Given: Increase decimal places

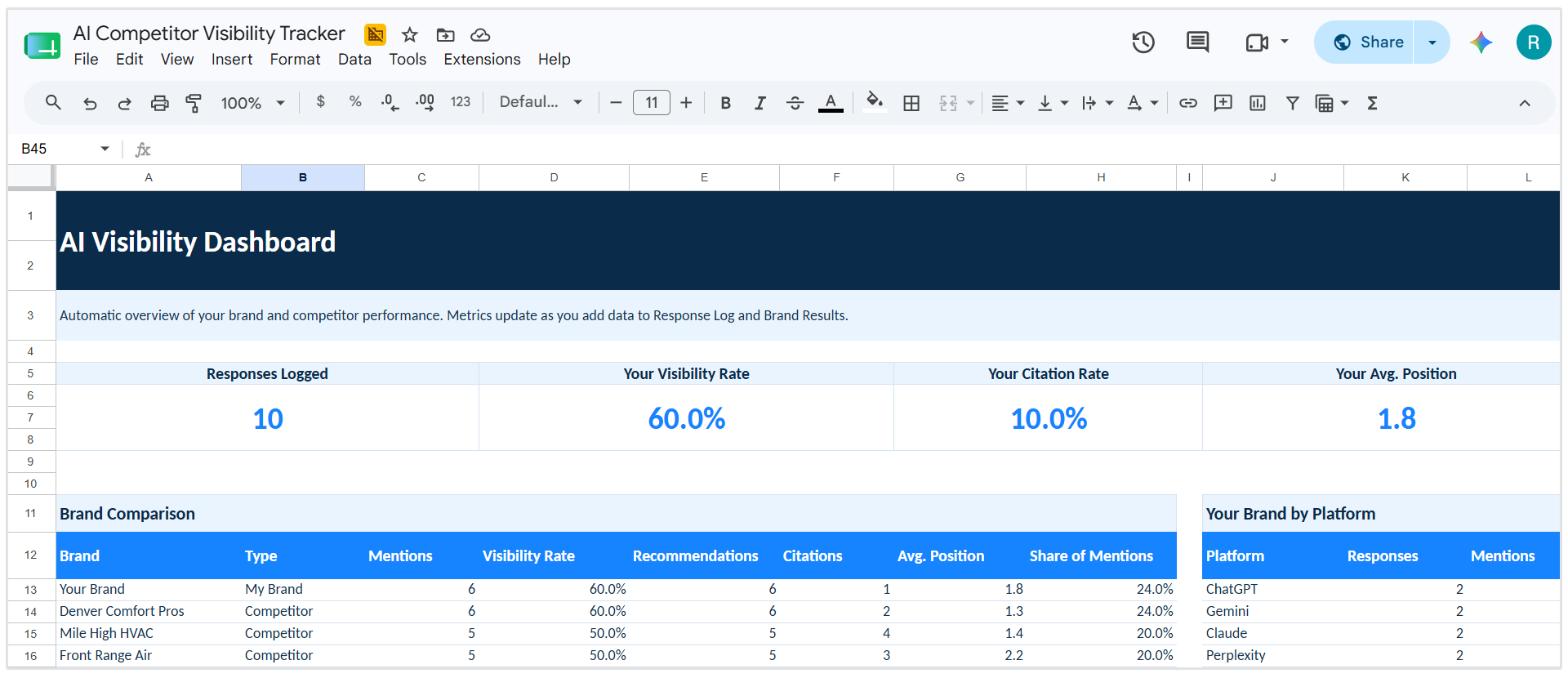Looking at the screenshot, I should coord(425,102).
